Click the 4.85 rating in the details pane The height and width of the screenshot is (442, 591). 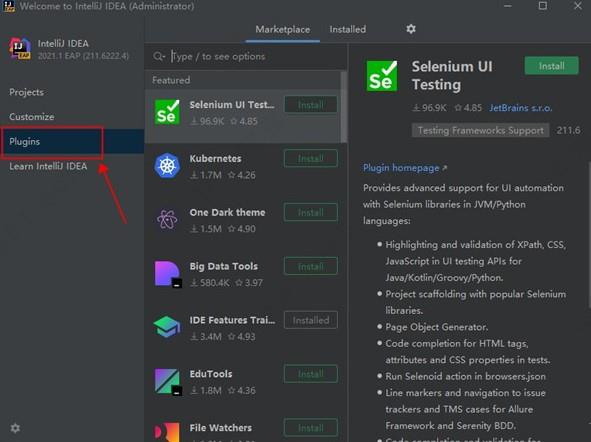[x=469, y=108]
